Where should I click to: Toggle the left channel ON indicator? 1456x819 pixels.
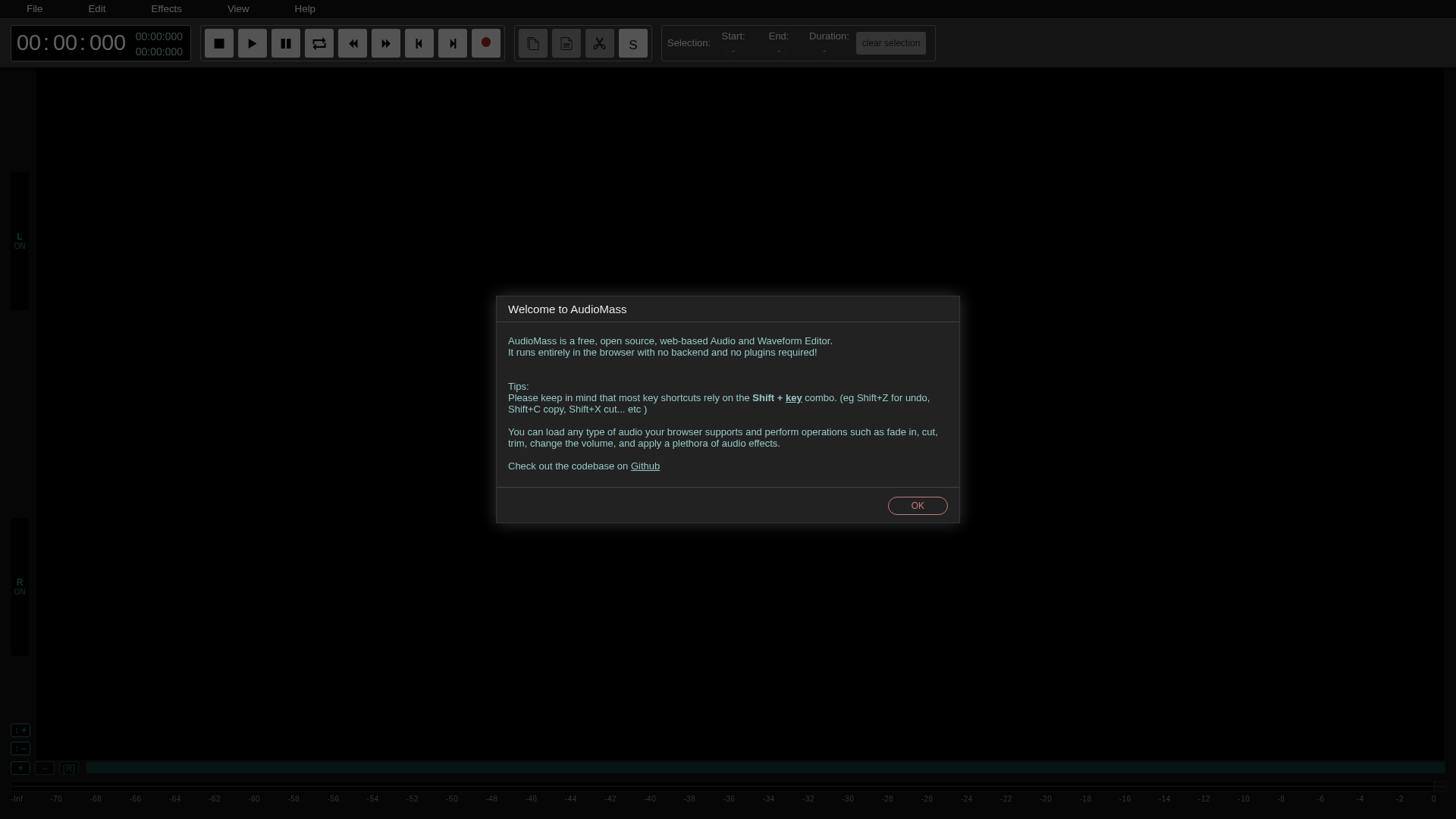[x=19, y=241]
